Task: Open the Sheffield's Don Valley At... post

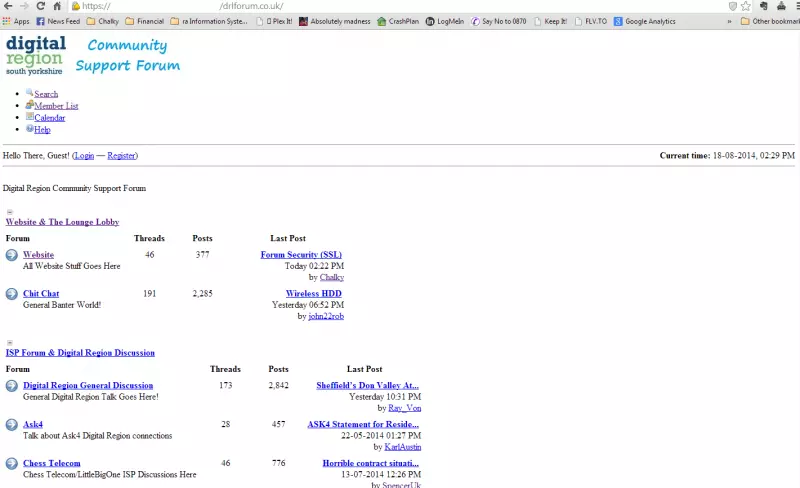Action: click(367, 385)
